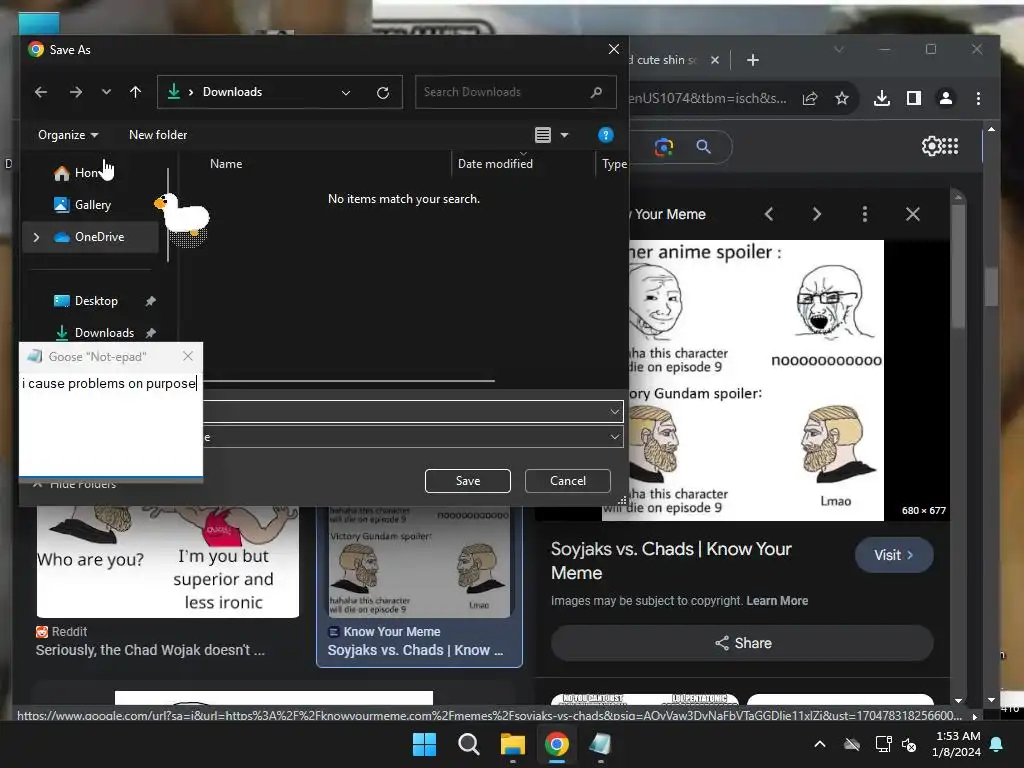Go back in Save As dialog
The height and width of the screenshot is (768, 1024).
[x=40, y=92]
